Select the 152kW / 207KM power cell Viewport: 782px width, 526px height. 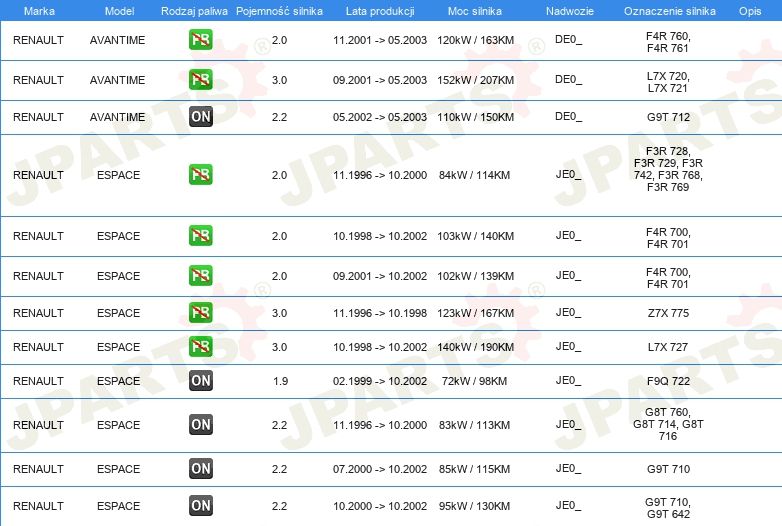(x=475, y=80)
